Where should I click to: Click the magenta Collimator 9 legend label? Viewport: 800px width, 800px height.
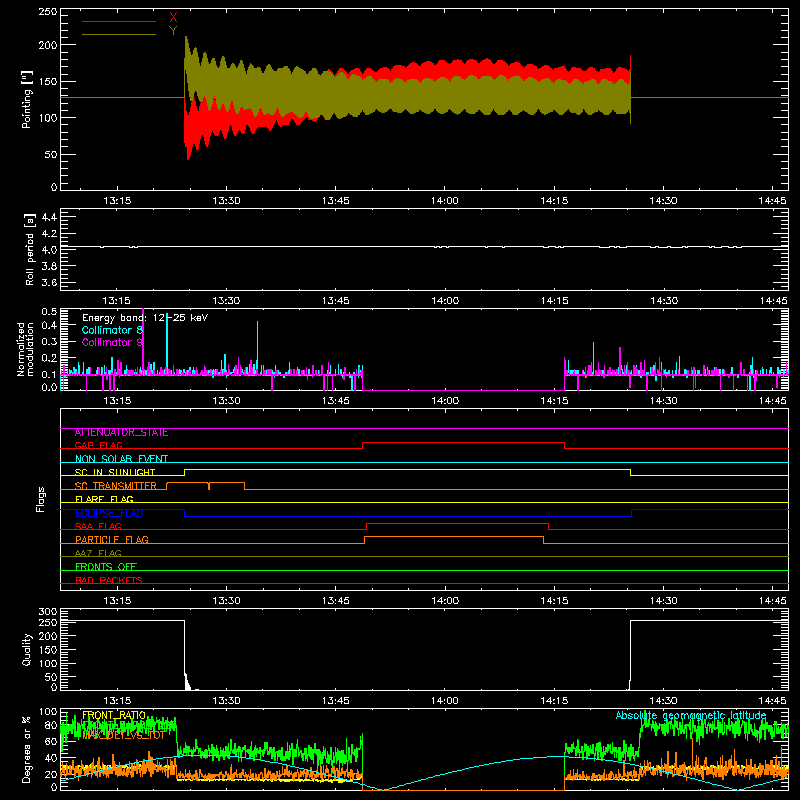[112, 342]
